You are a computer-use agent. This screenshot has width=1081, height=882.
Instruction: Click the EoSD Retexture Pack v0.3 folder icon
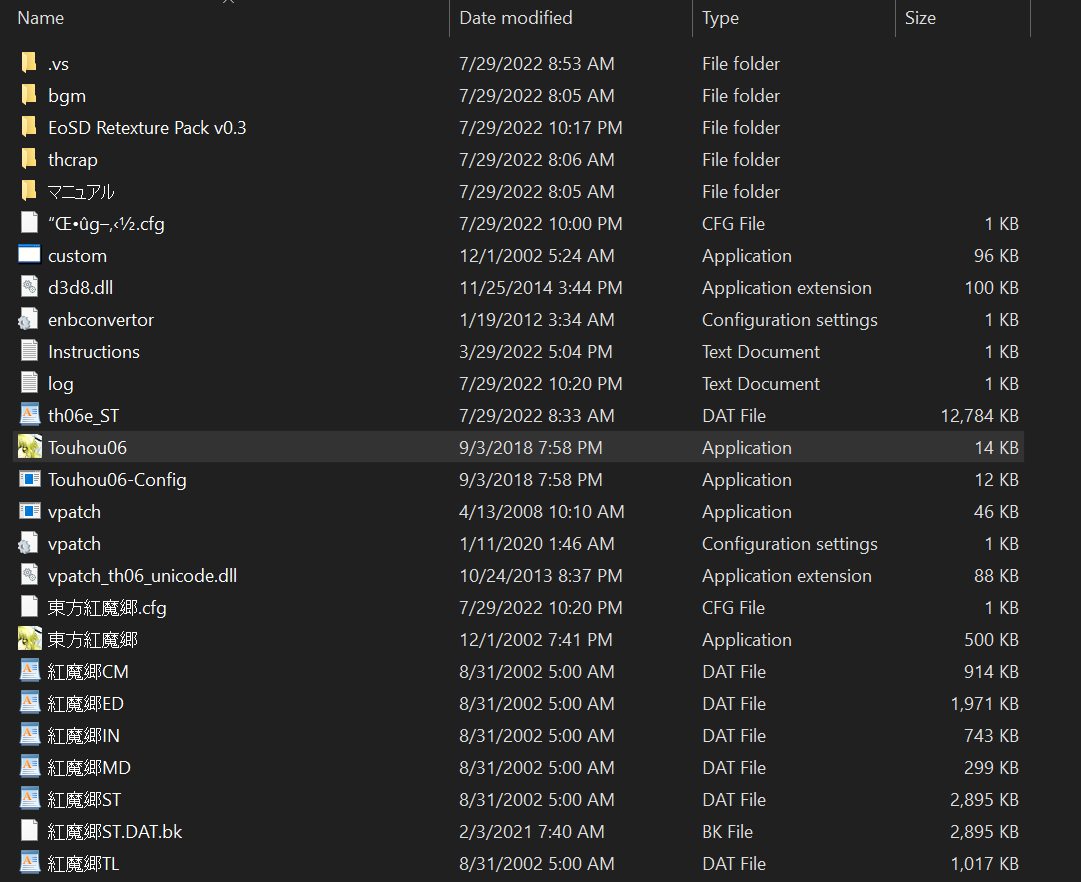(29, 128)
